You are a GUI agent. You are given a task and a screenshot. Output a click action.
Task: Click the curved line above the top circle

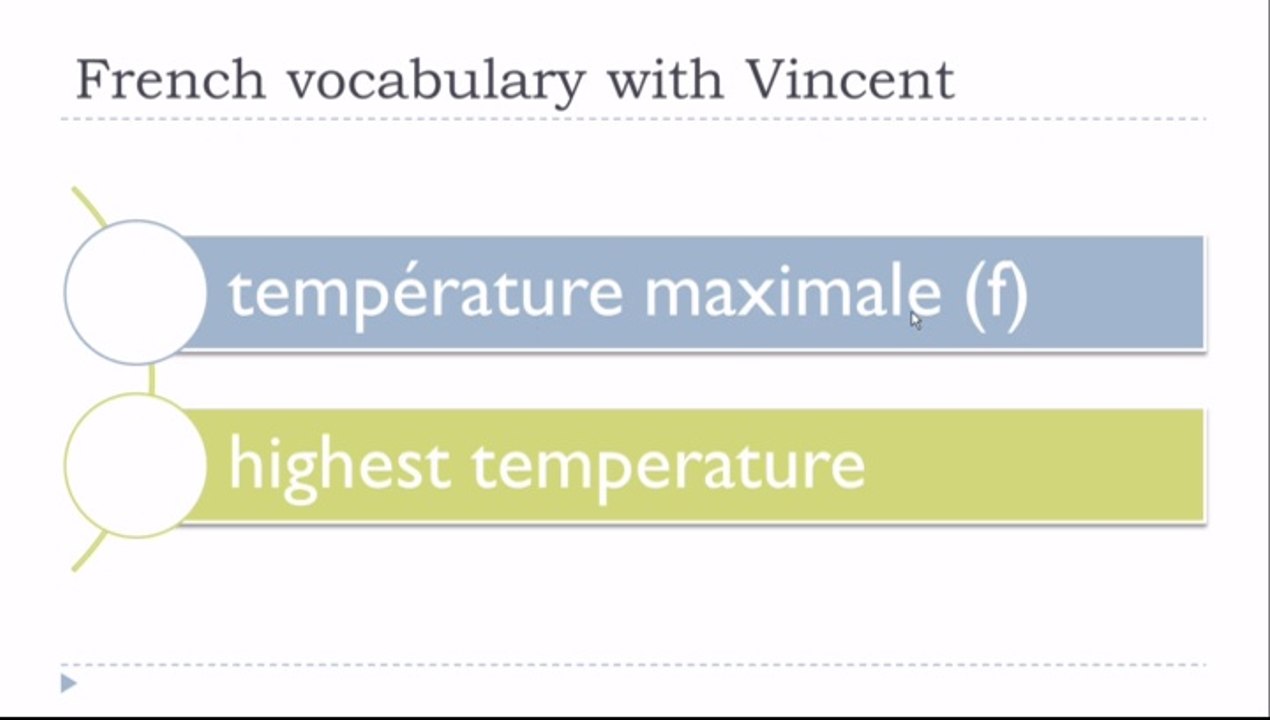coord(89,206)
